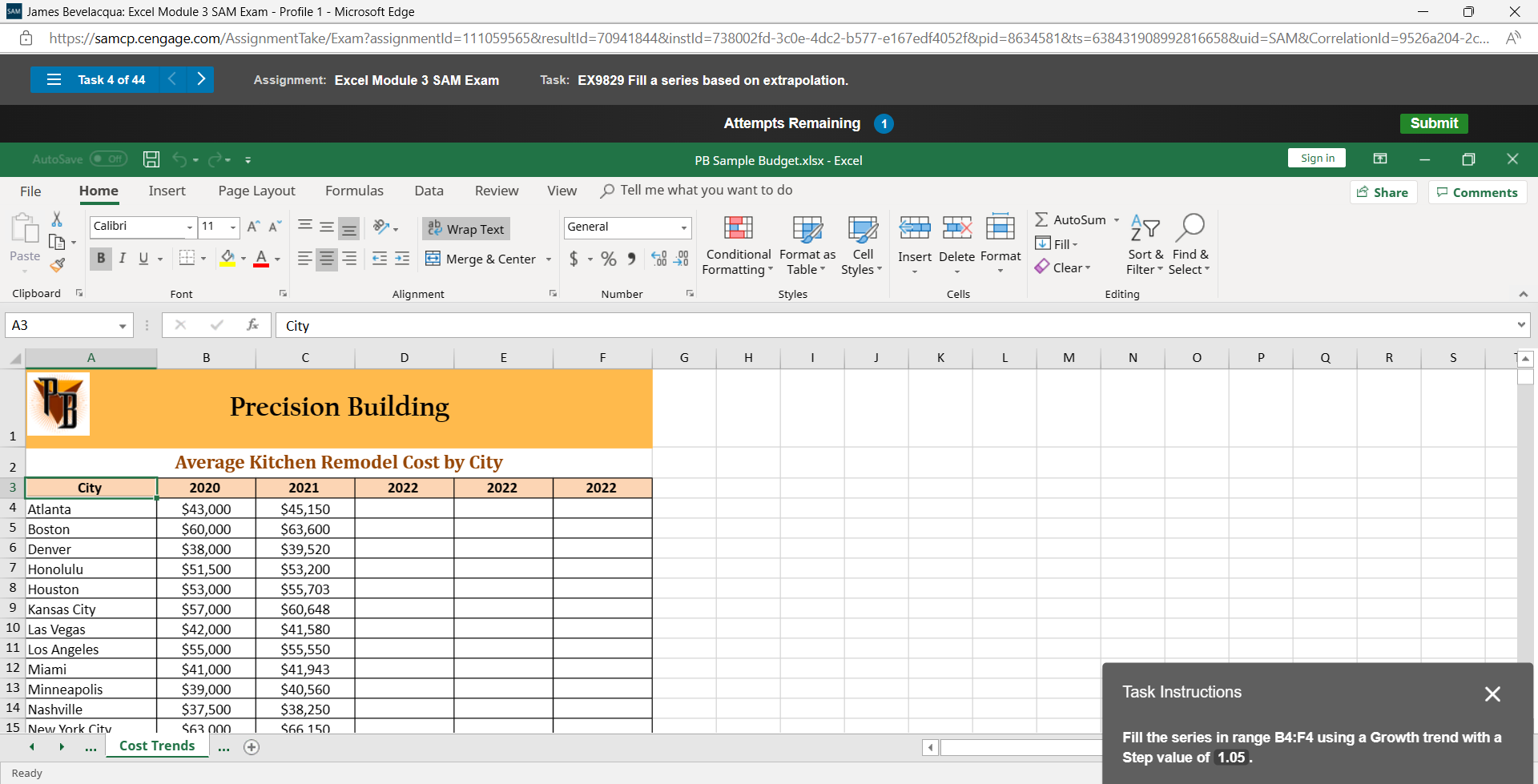Toggle Bold formatting button
The height and width of the screenshot is (784, 1538).
(x=101, y=258)
